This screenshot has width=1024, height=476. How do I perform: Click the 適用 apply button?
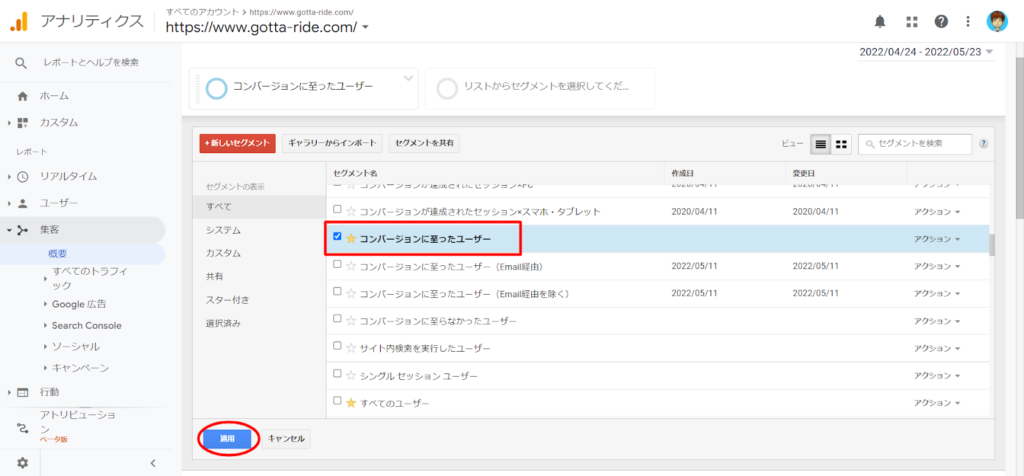click(227, 439)
